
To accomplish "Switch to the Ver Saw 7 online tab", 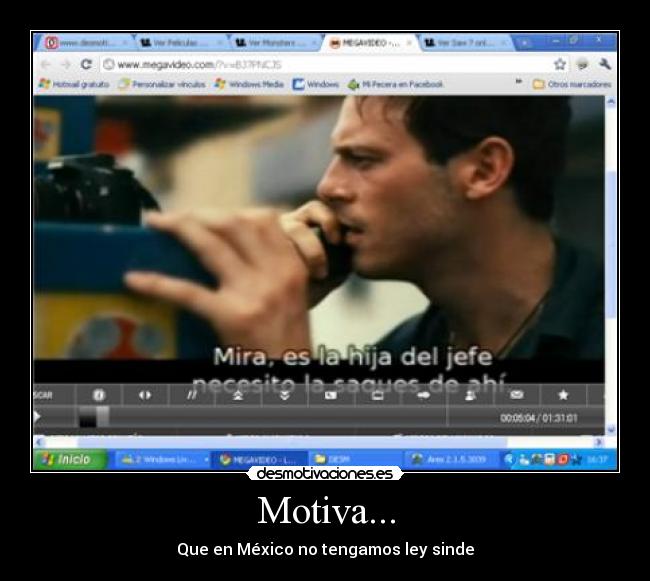I will point(466,43).
